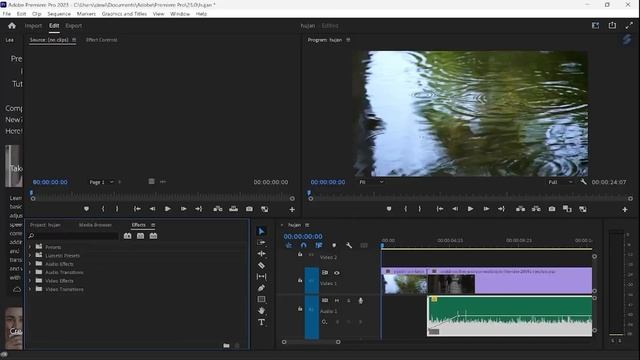
Task: Switch to the Effect Controls tab
Action: point(101,40)
